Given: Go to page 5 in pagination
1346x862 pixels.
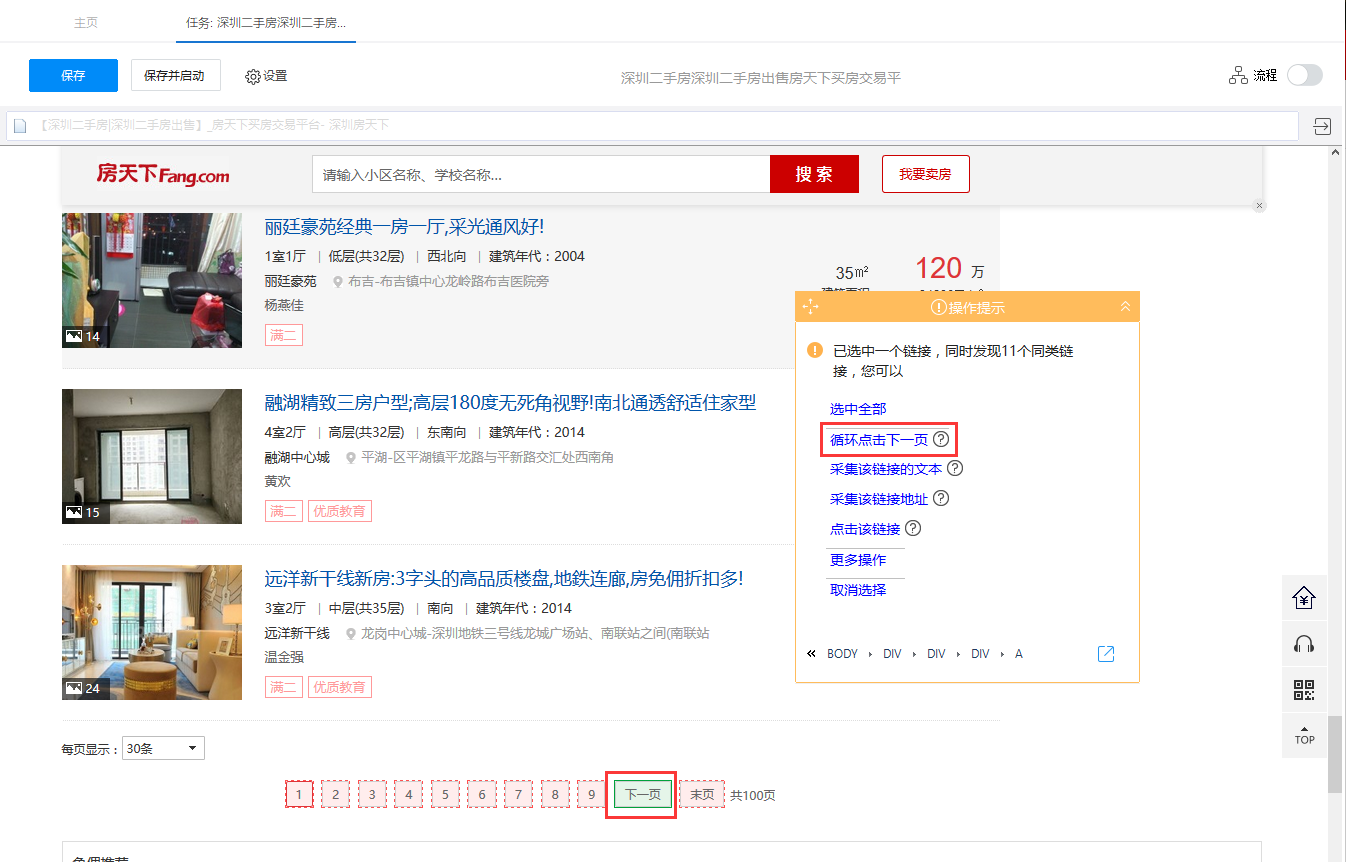Looking at the screenshot, I should pyautogui.click(x=445, y=795).
